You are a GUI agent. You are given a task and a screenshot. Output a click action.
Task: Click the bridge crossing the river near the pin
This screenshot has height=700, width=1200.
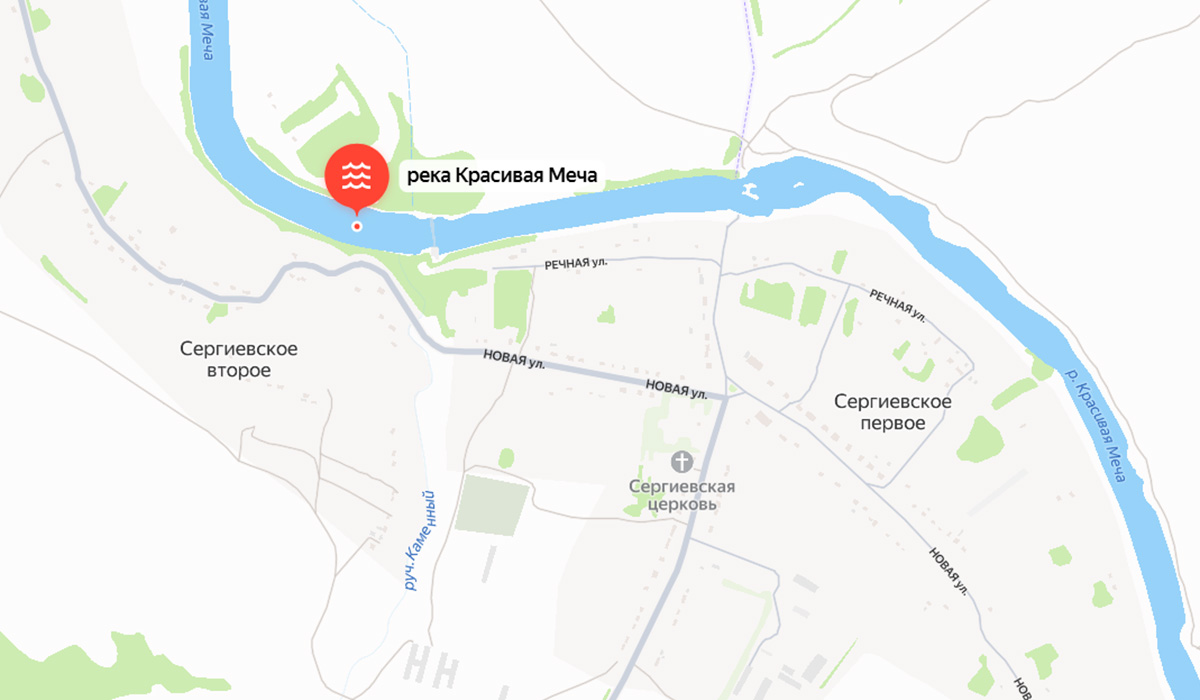point(433,236)
